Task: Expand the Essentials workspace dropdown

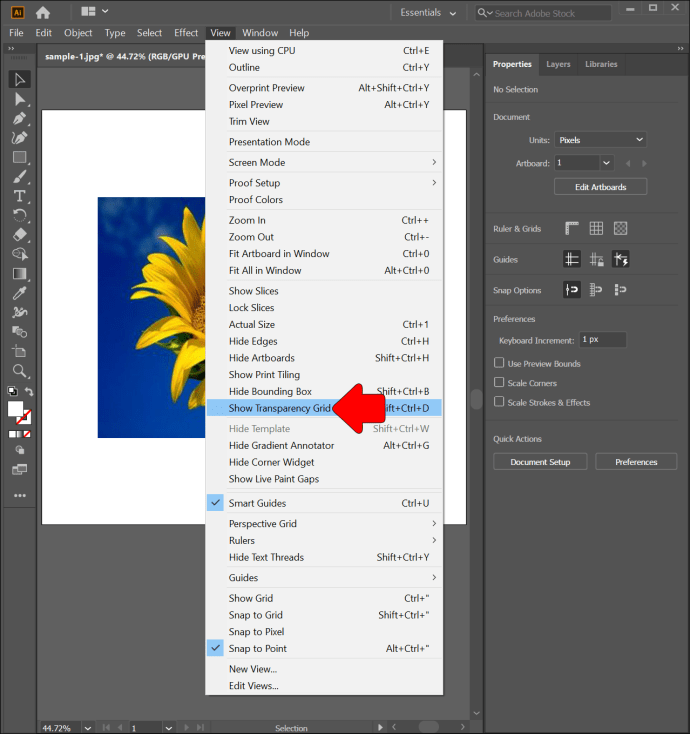Action: 427,13
